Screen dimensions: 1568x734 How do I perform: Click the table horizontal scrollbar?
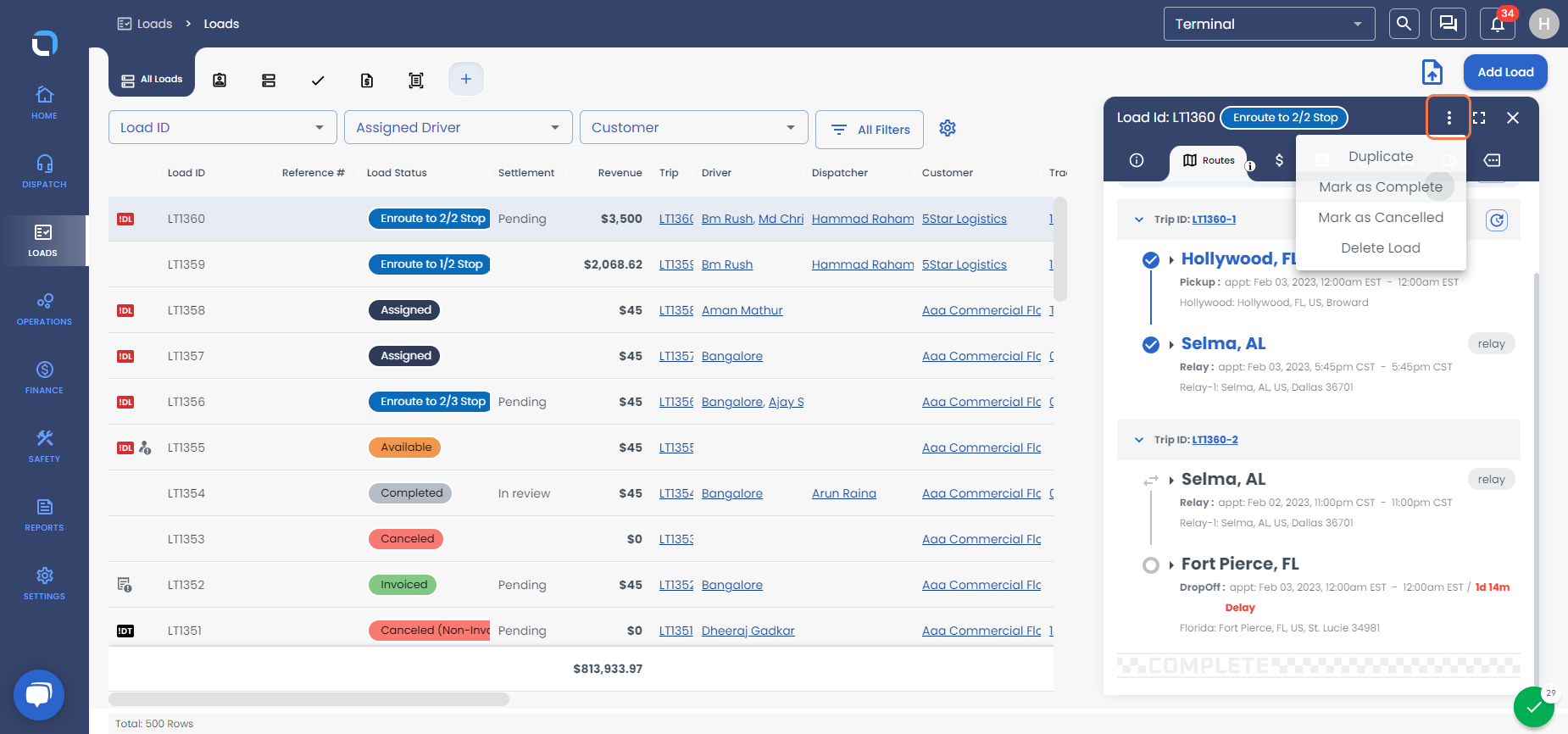click(309, 699)
